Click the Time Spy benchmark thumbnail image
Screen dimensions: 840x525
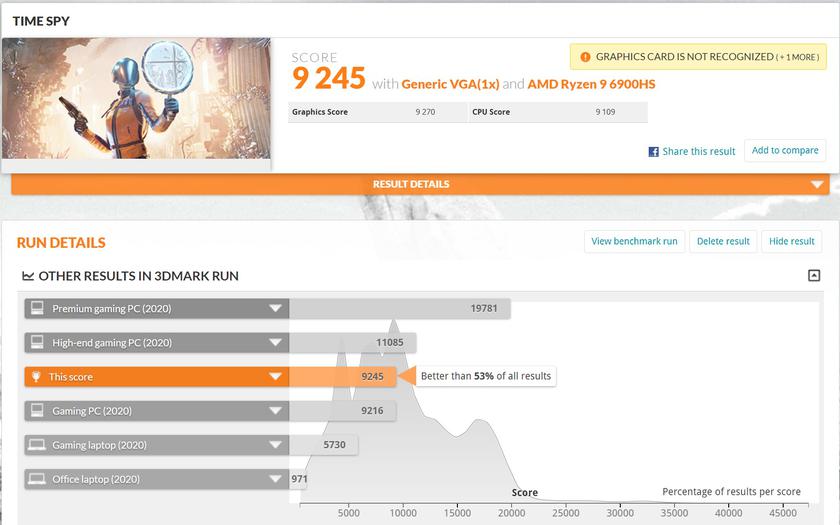coord(137,98)
